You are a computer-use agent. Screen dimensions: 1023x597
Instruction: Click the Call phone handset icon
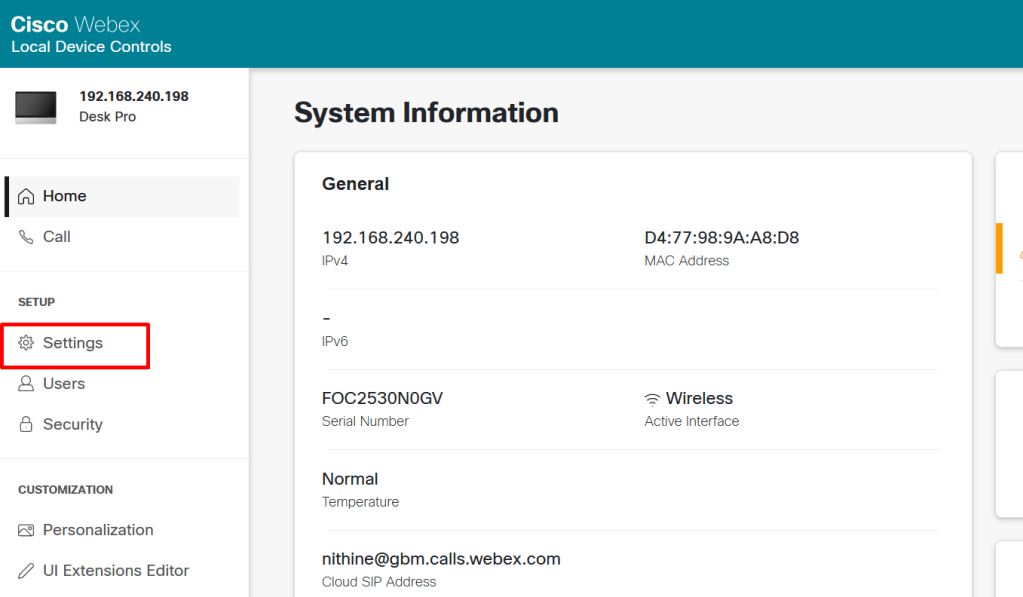click(x=26, y=237)
